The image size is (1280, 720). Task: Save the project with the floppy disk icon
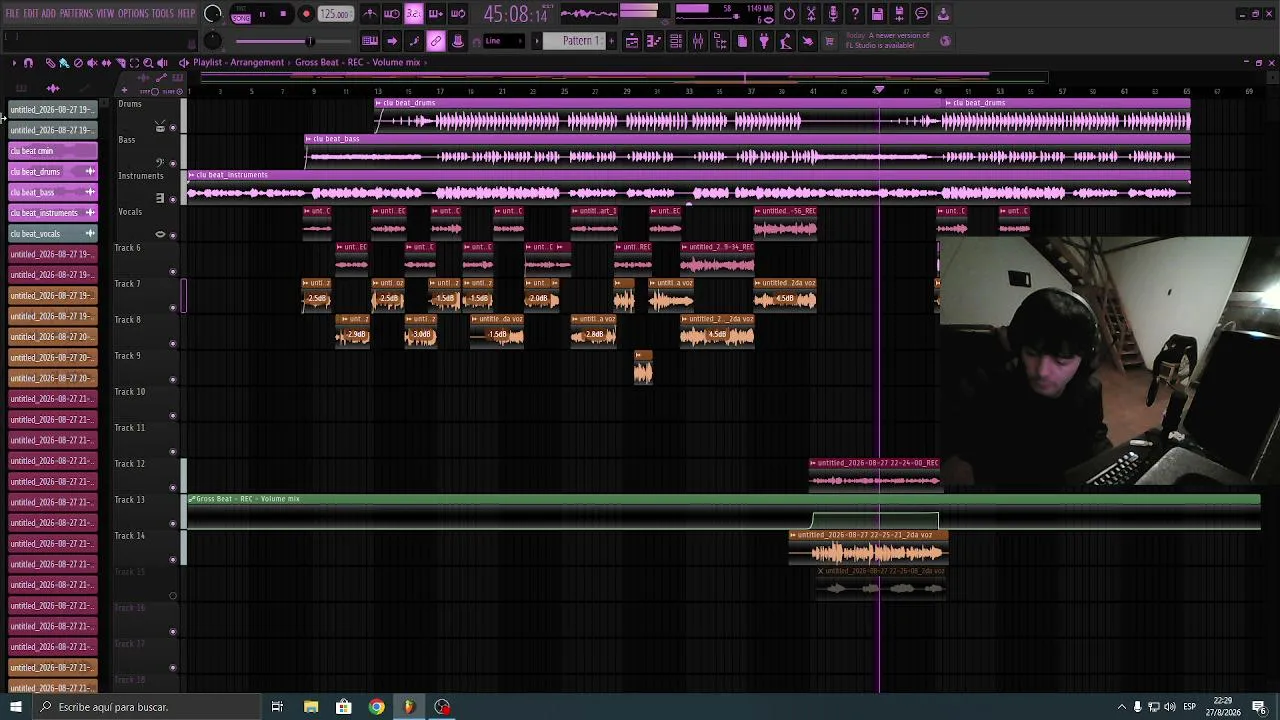(x=877, y=14)
